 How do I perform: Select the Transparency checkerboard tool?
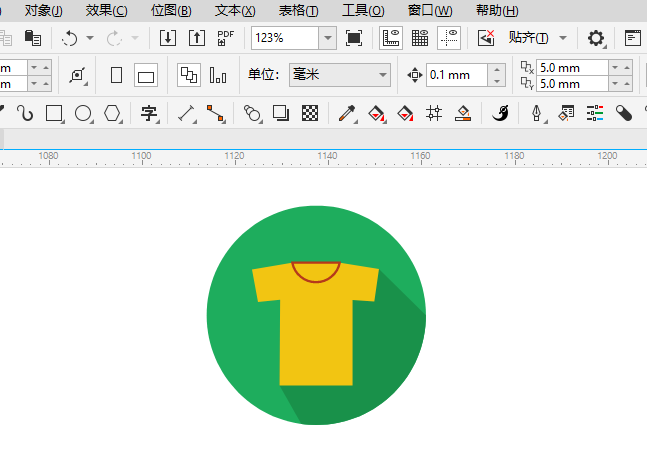click(x=310, y=113)
